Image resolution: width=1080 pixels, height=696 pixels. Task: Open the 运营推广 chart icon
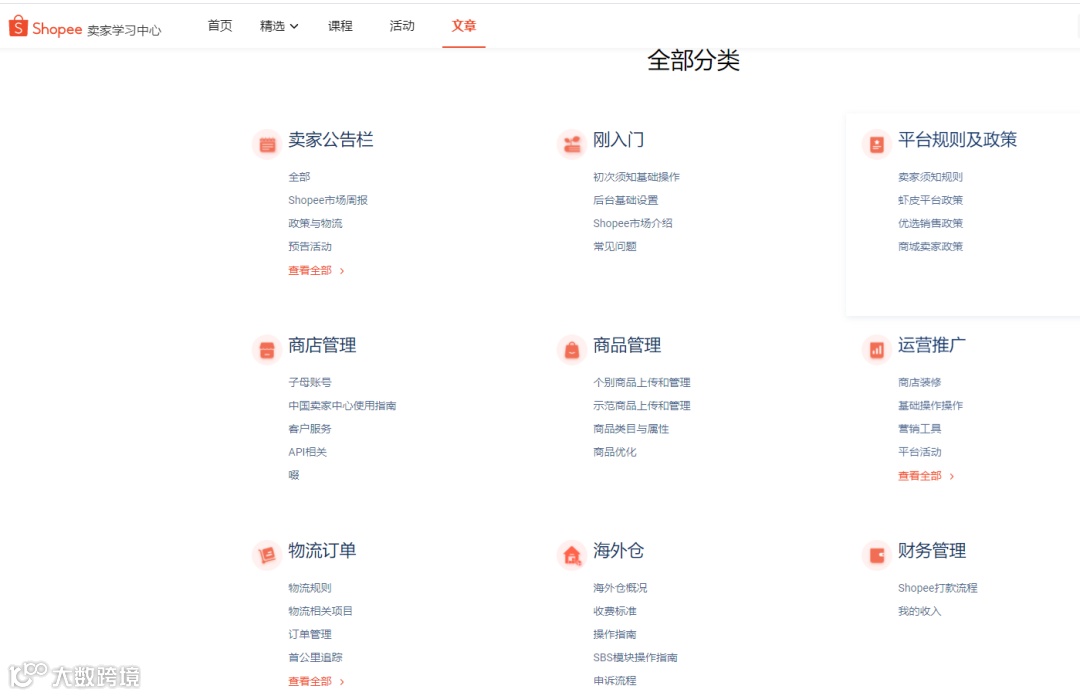tap(877, 350)
